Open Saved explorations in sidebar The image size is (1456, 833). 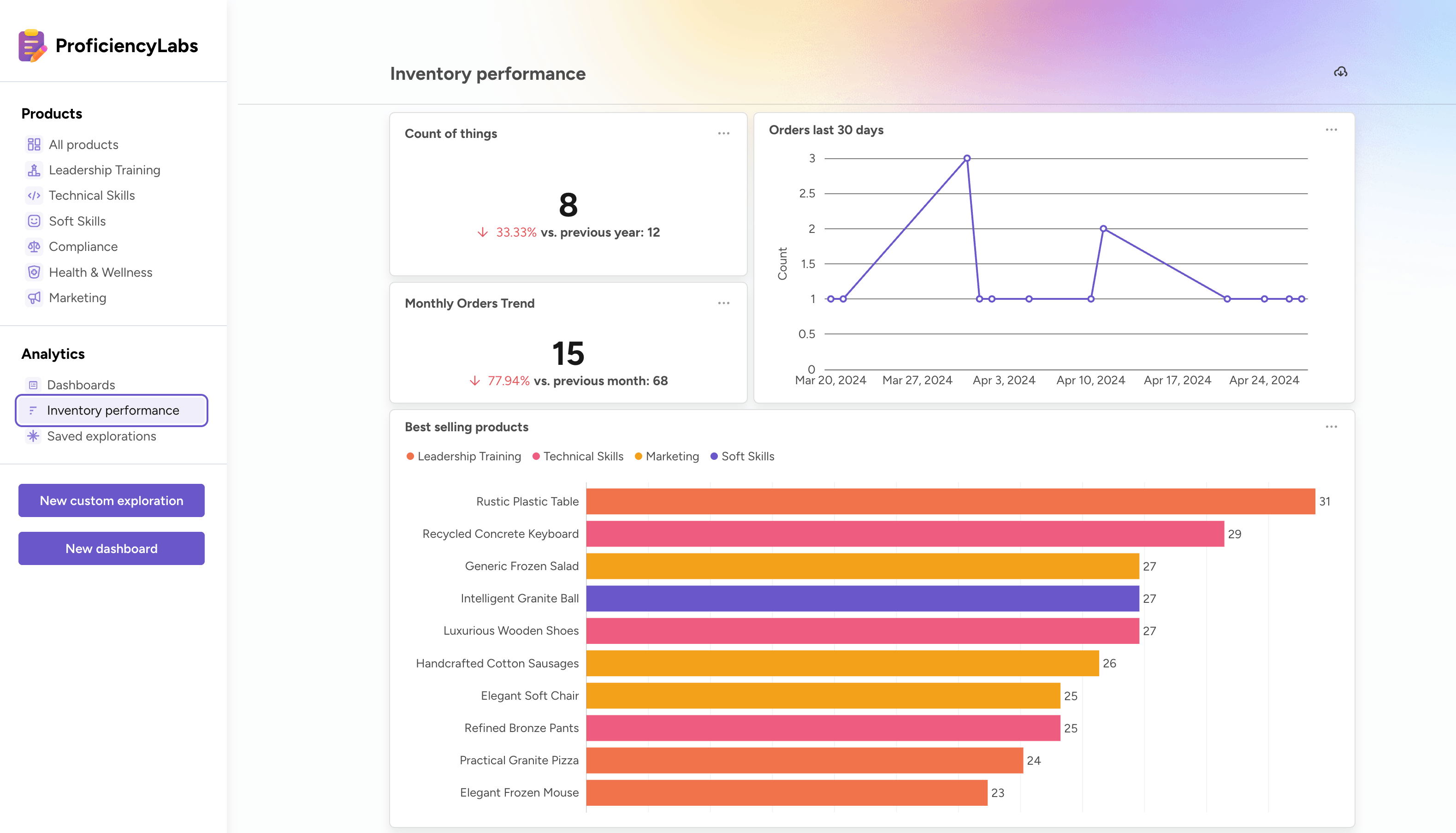[101, 436]
